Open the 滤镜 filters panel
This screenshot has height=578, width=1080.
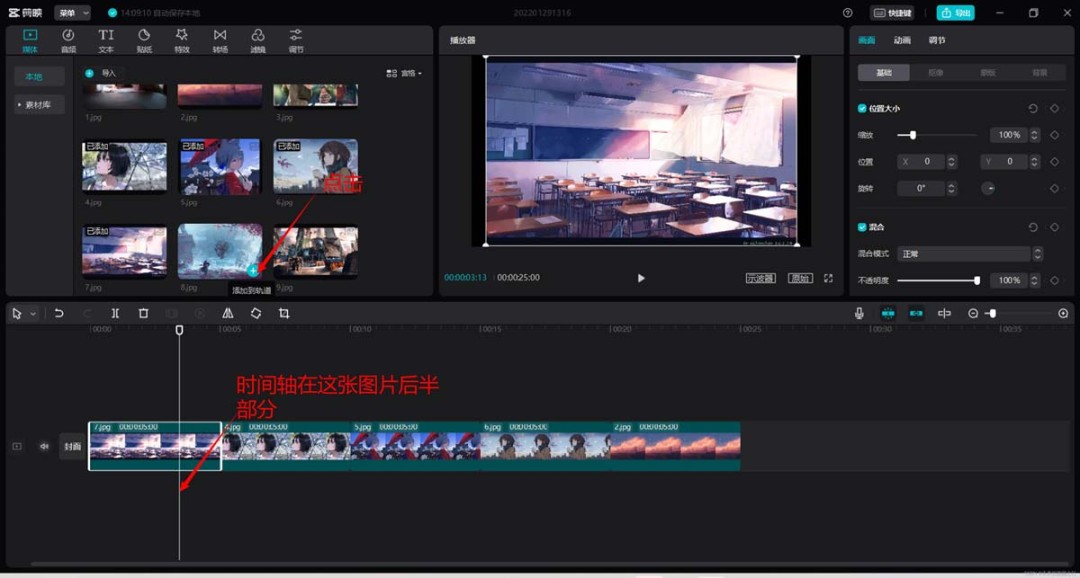[257, 40]
